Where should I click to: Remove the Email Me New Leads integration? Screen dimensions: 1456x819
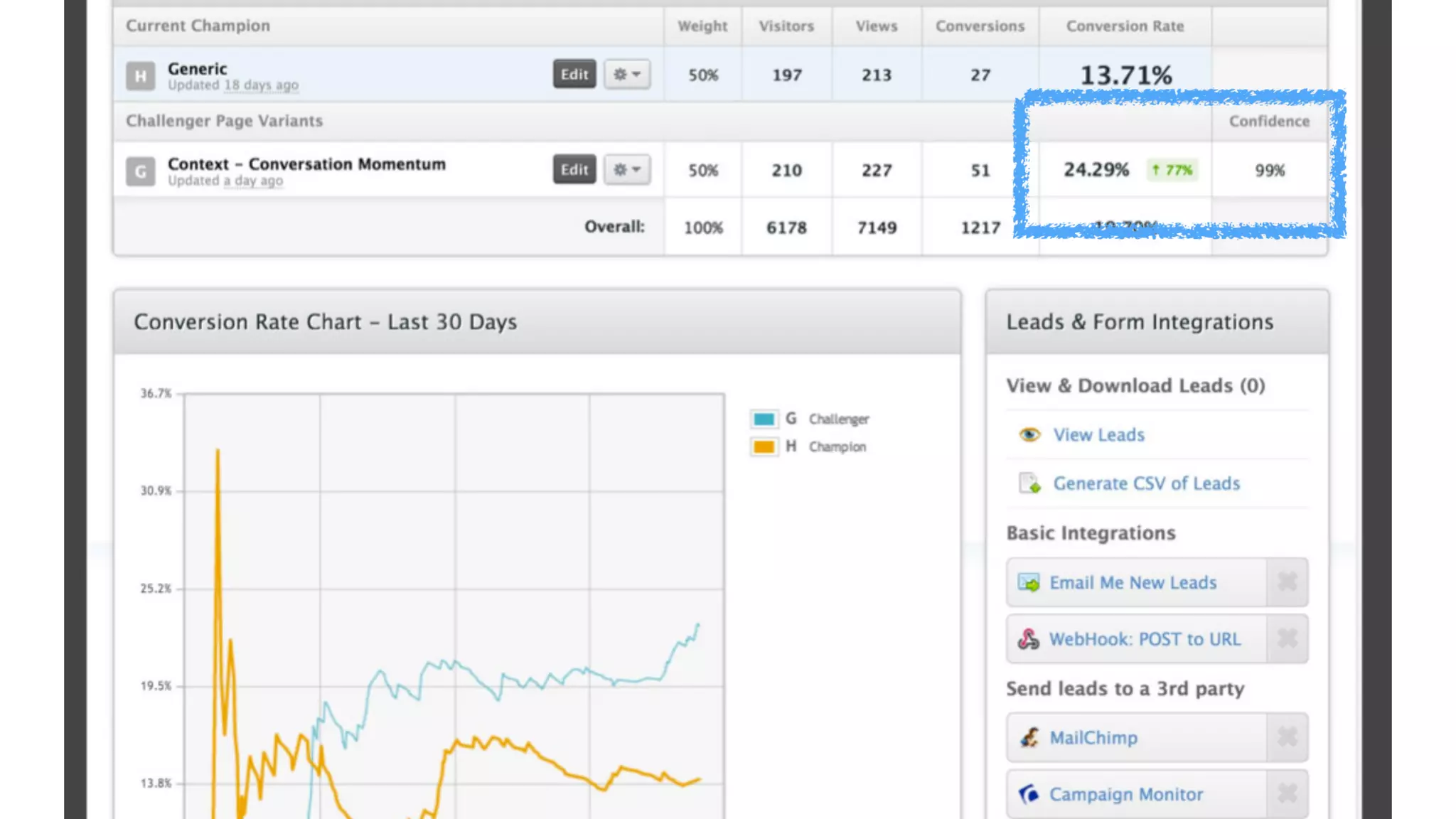tap(1287, 582)
